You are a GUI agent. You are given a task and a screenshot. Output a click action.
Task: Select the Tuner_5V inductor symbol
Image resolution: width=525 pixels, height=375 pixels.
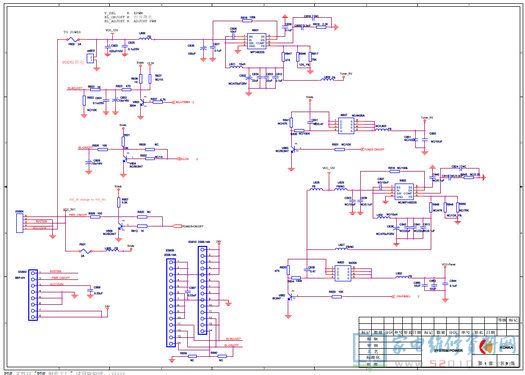coord(327,80)
